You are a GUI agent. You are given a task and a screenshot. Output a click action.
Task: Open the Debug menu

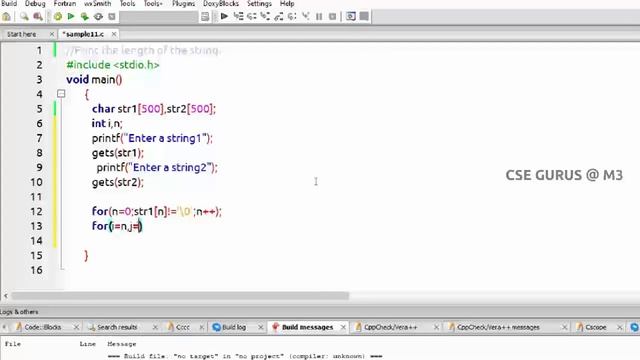35,4
